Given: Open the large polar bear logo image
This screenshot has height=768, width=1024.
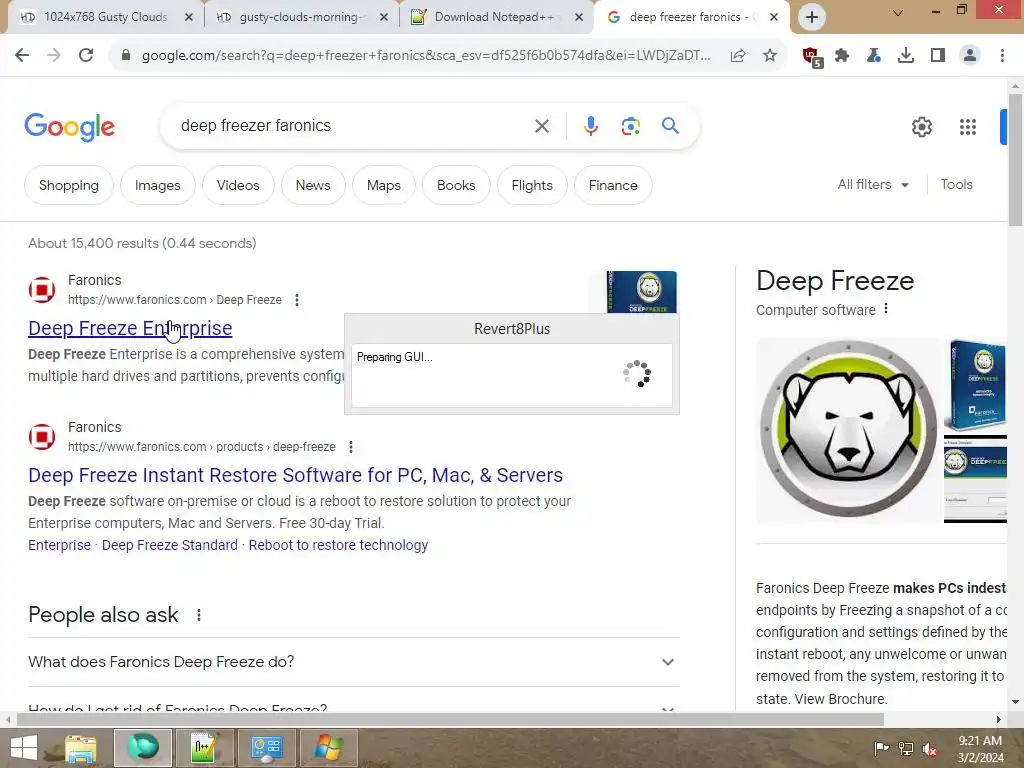Looking at the screenshot, I should coord(848,430).
